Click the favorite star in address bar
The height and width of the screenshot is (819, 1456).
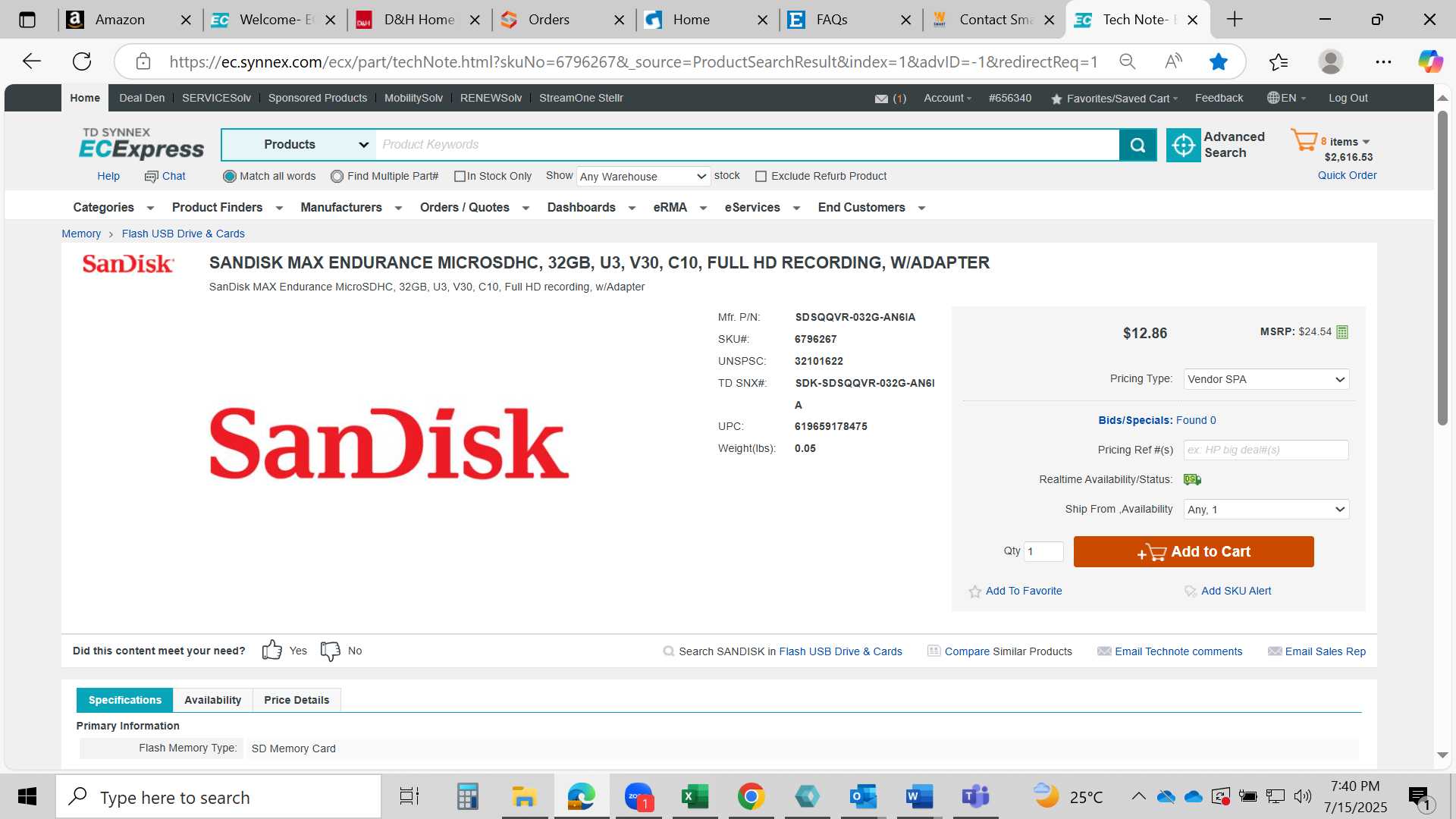(1219, 61)
